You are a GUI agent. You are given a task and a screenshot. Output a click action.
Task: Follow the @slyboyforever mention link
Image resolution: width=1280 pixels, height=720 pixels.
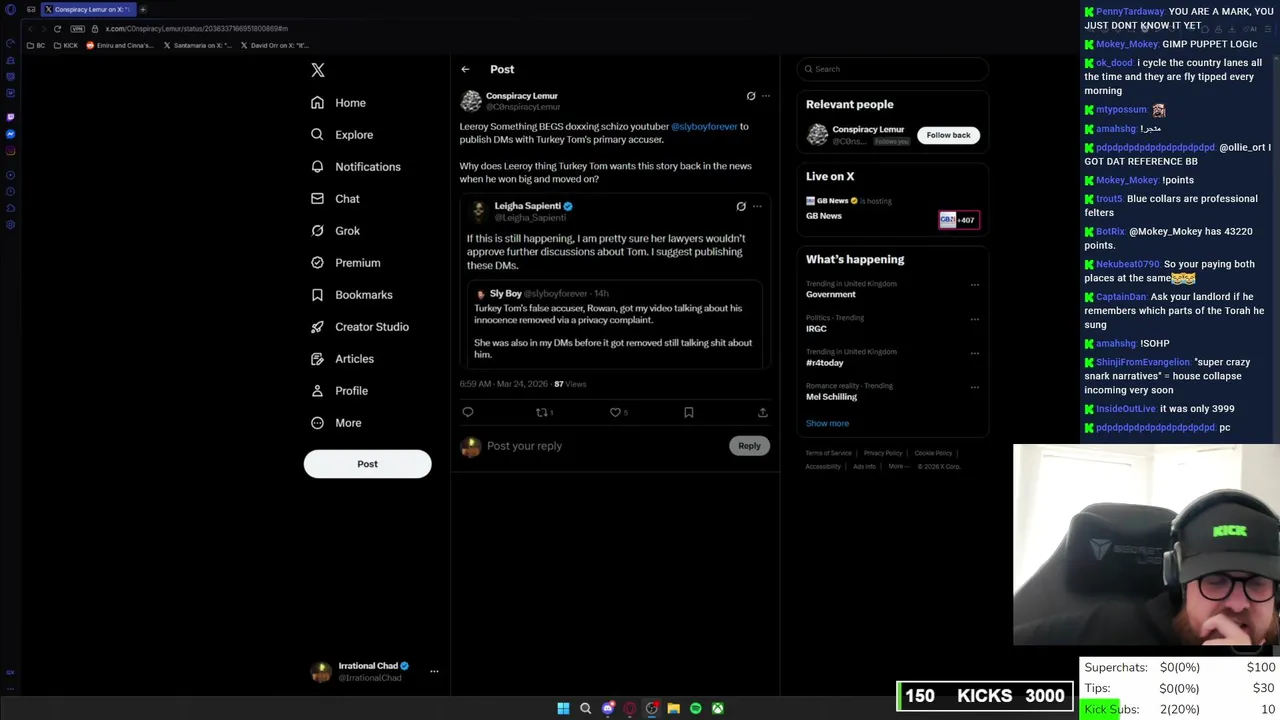click(704, 127)
